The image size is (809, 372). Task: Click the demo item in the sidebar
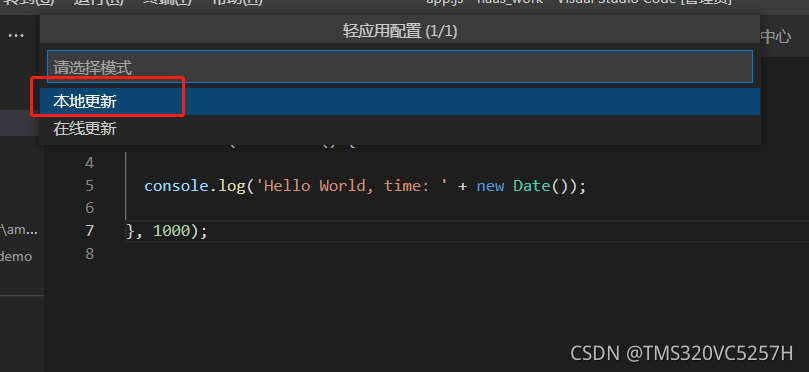[16, 256]
